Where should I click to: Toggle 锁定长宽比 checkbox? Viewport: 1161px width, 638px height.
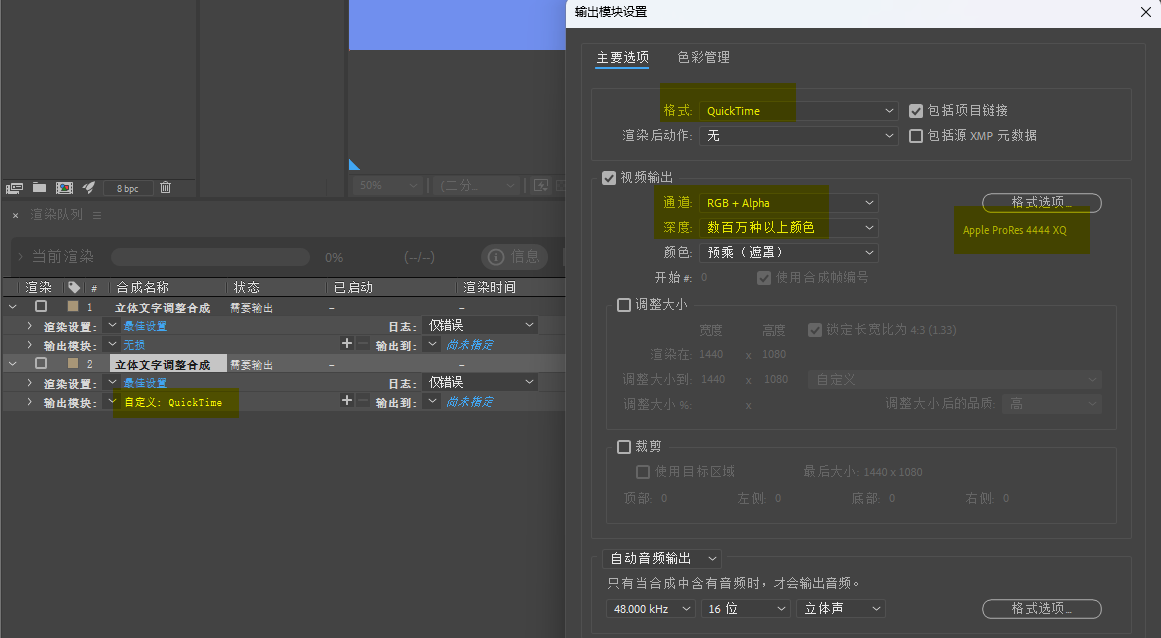[814, 330]
